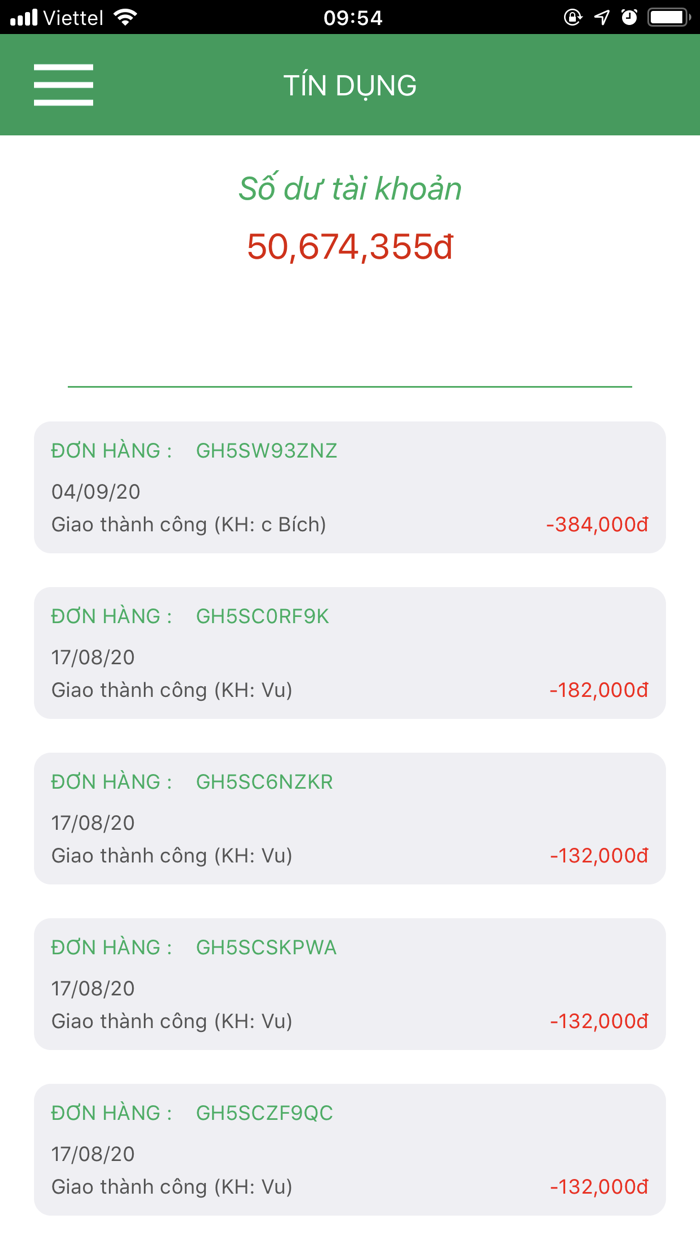Image resolution: width=700 pixels, height=1244 pixels.
Task: Tap the account balance 50,674,355đ
Action: (x=349, y=243)
